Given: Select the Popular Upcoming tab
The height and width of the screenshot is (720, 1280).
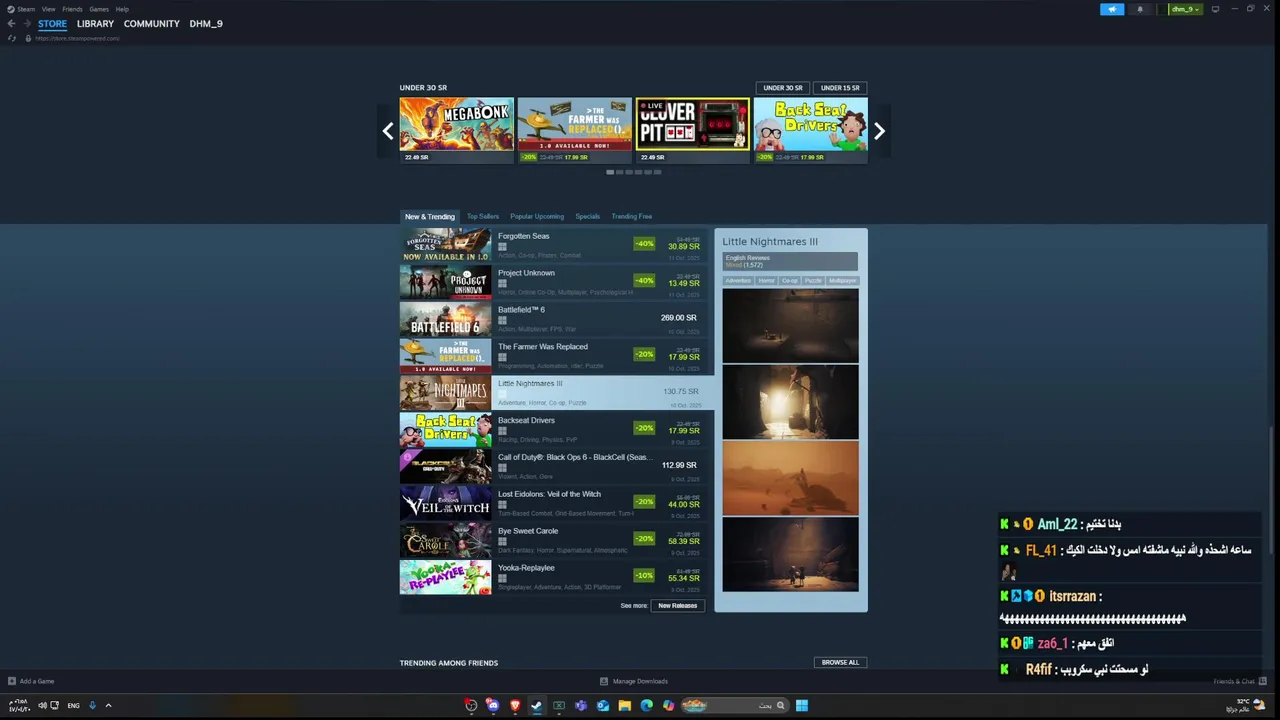Looking at the screenshot, I should 537,216.
